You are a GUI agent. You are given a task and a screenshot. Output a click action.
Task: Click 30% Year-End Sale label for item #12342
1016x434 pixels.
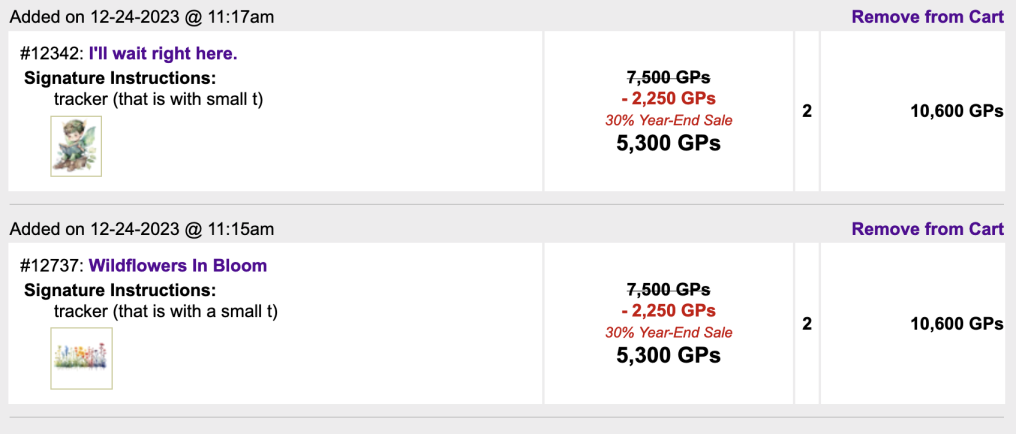click(669, 120)
